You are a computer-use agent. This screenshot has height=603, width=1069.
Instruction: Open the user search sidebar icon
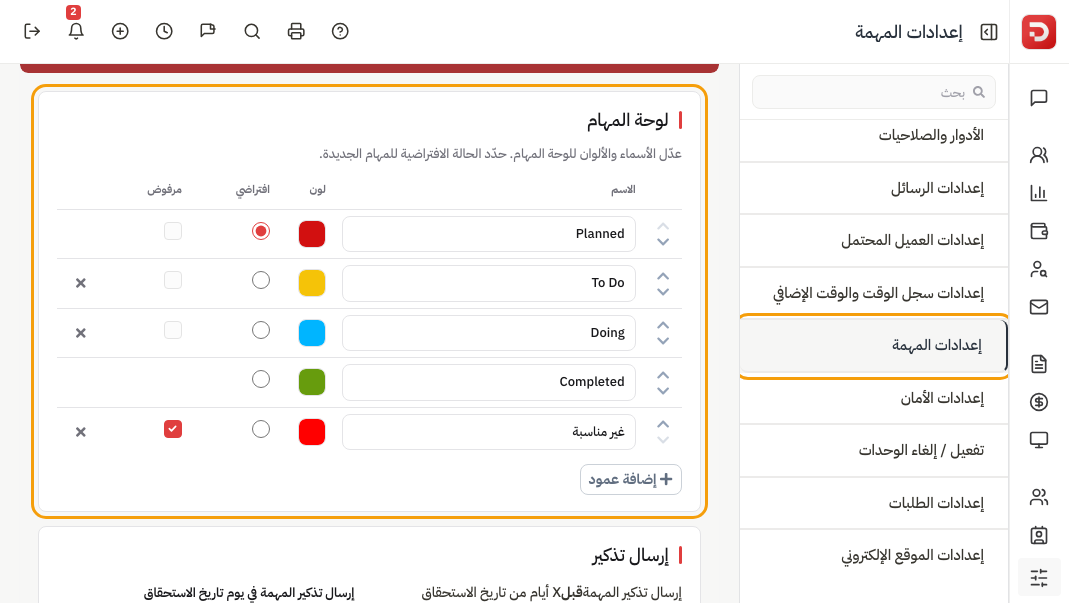tap(1038, 269)
